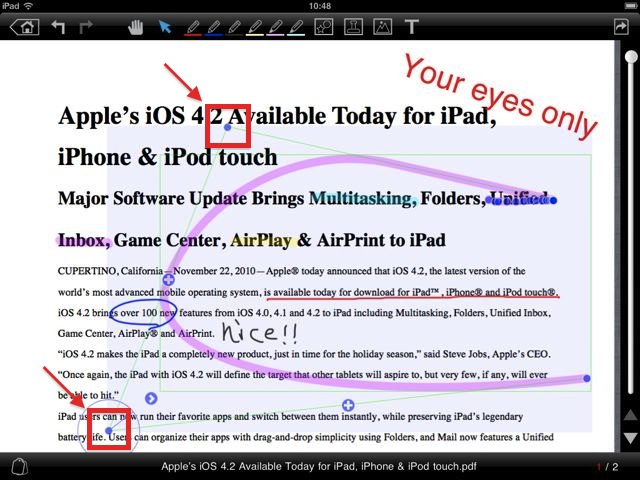Select the plus handle near CUPERTINO line
Image resolution: width=640 pixels, height=480 pixels.
(x=169, y=280)
